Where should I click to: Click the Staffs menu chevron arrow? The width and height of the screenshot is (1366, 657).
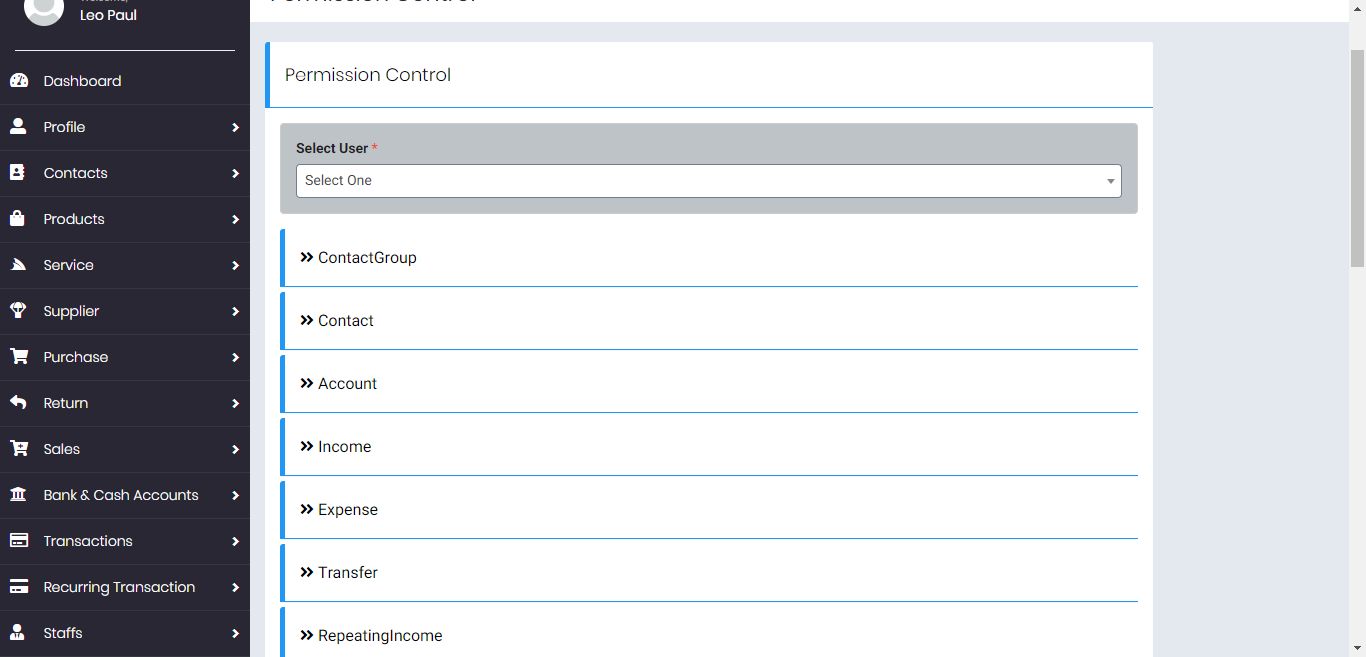(235, 633)
